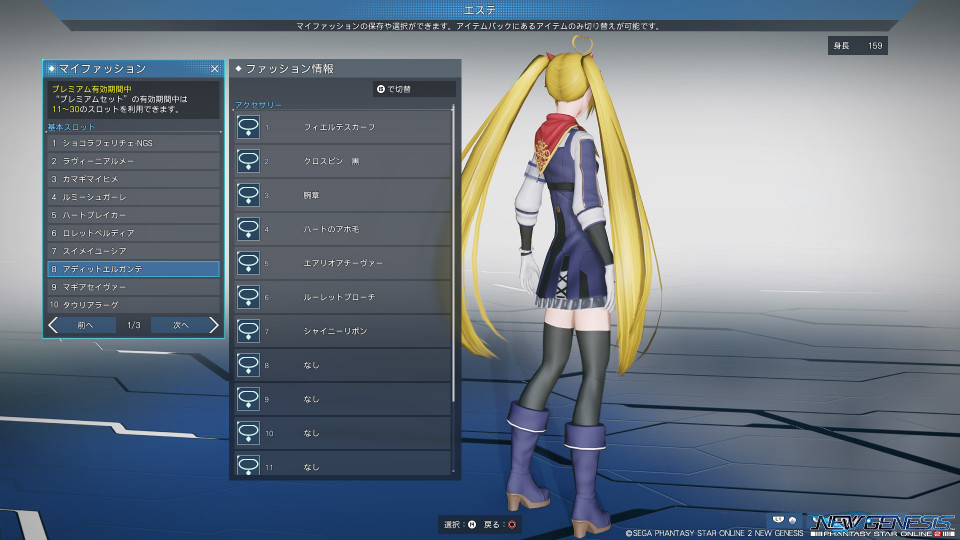This screenshot has height=540, width=960.
Task: Click the accessory icon in empty slot 10
Action: (x=248, y=433)
